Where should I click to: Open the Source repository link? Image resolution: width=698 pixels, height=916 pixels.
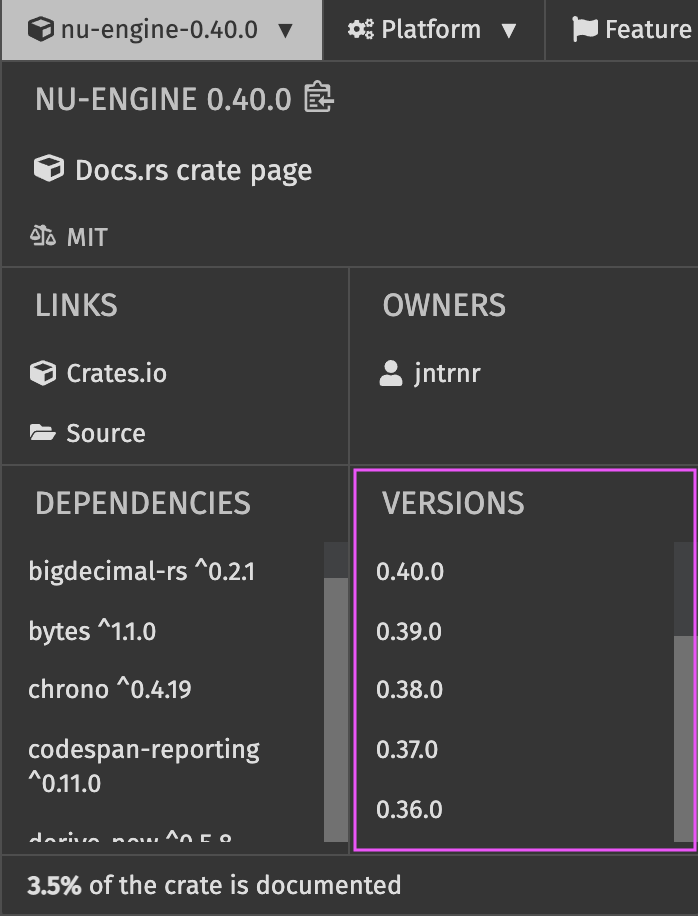coord(105,433)
